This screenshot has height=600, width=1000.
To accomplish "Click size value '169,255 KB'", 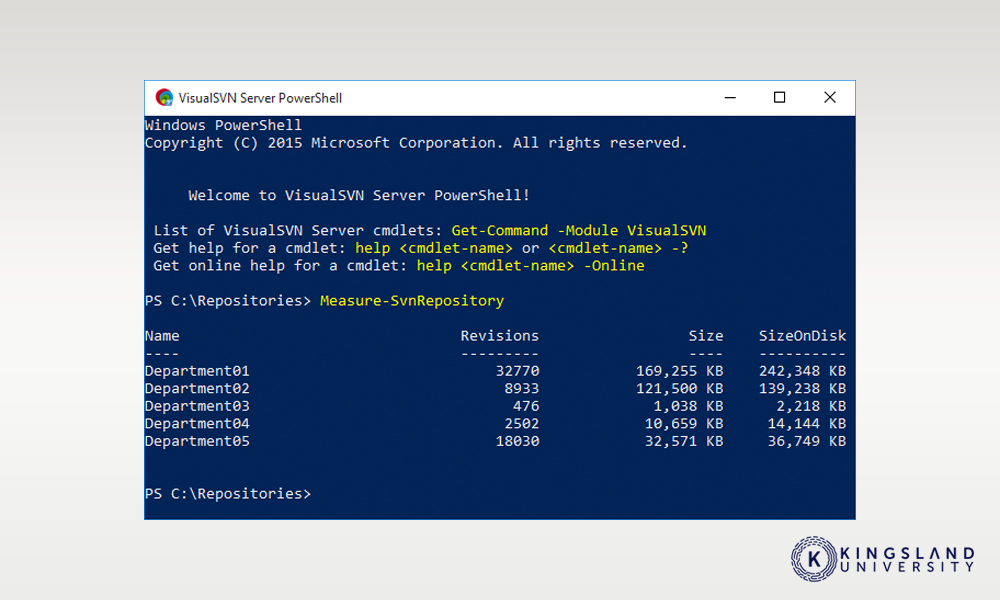I will [x=679, y=371].
